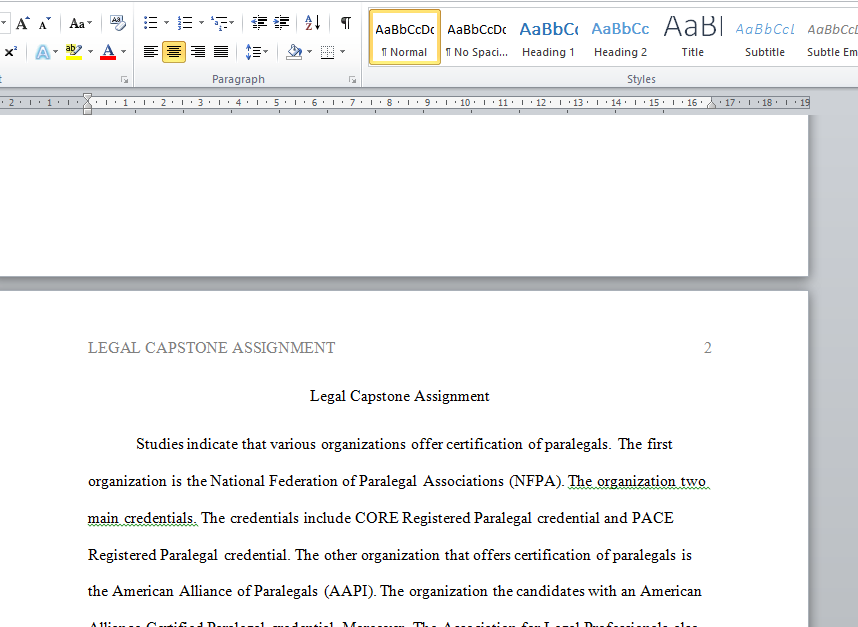Open the Paragraph dialog launcher
The image size is (858, 627).
click(352, 80)
